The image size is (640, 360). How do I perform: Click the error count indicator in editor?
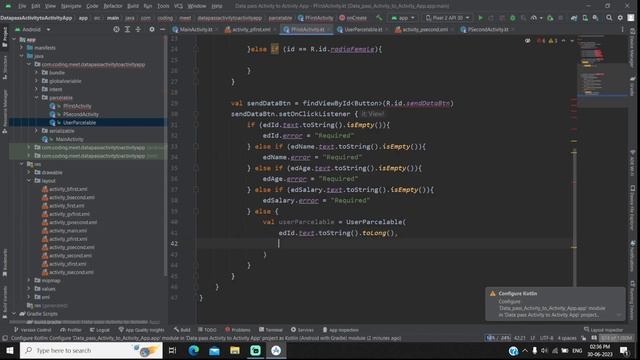tap(541, 41)
